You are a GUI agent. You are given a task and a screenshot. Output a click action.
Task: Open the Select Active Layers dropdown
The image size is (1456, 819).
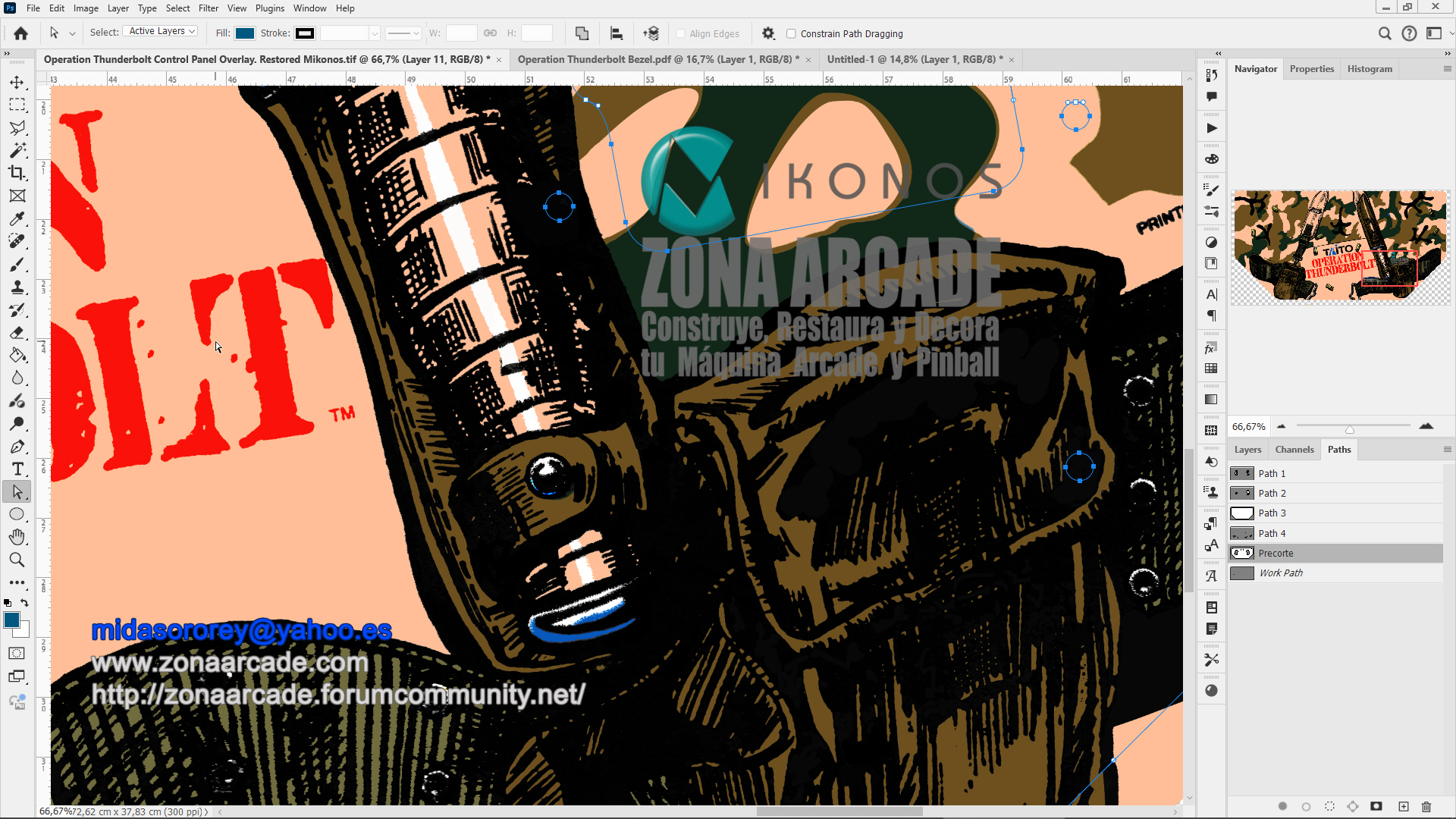tap(162, 32)
